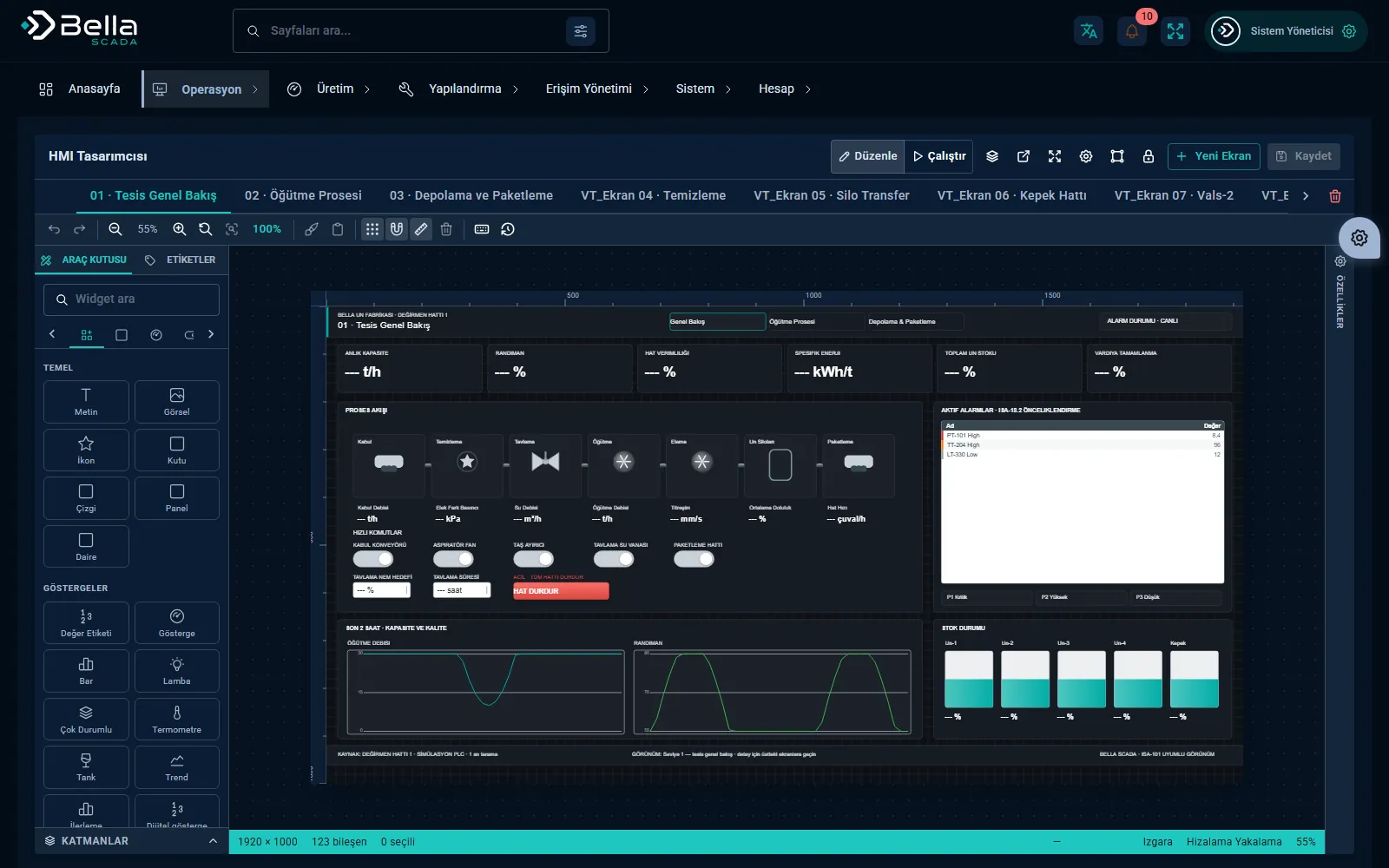Viewport: 1389px width, 868px height.
Task: Click the redo arrow in editor toolbar
Action: pos(80,229)
